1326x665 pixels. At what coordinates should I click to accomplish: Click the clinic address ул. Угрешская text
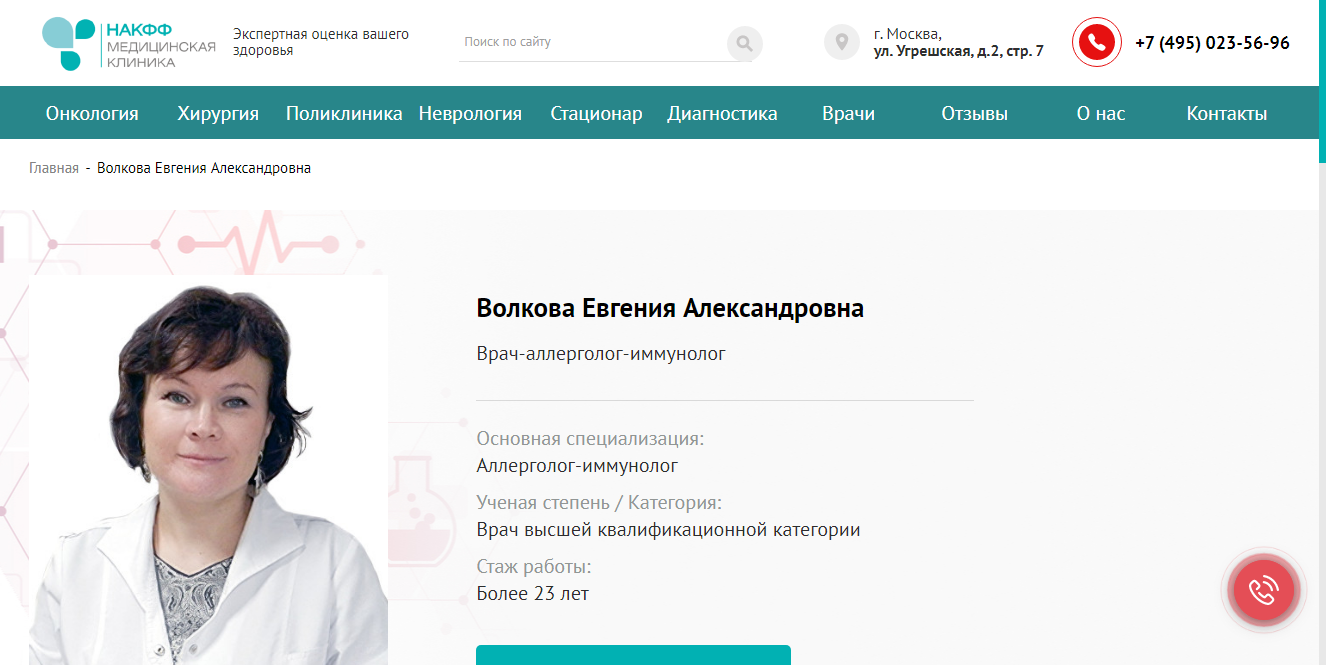pyautogui.click(x=958, y=51)
